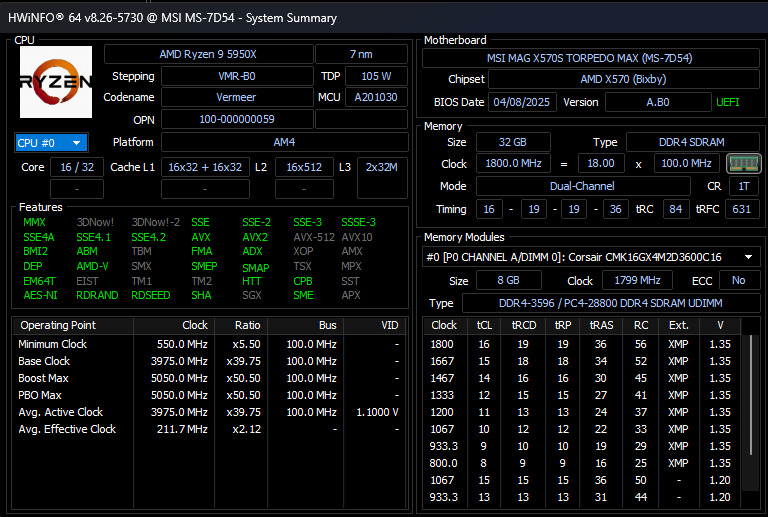Viewport: 768px width, 517px height.
Task: Select the 1200 memory timing row
Action: (x=582, y=412)
